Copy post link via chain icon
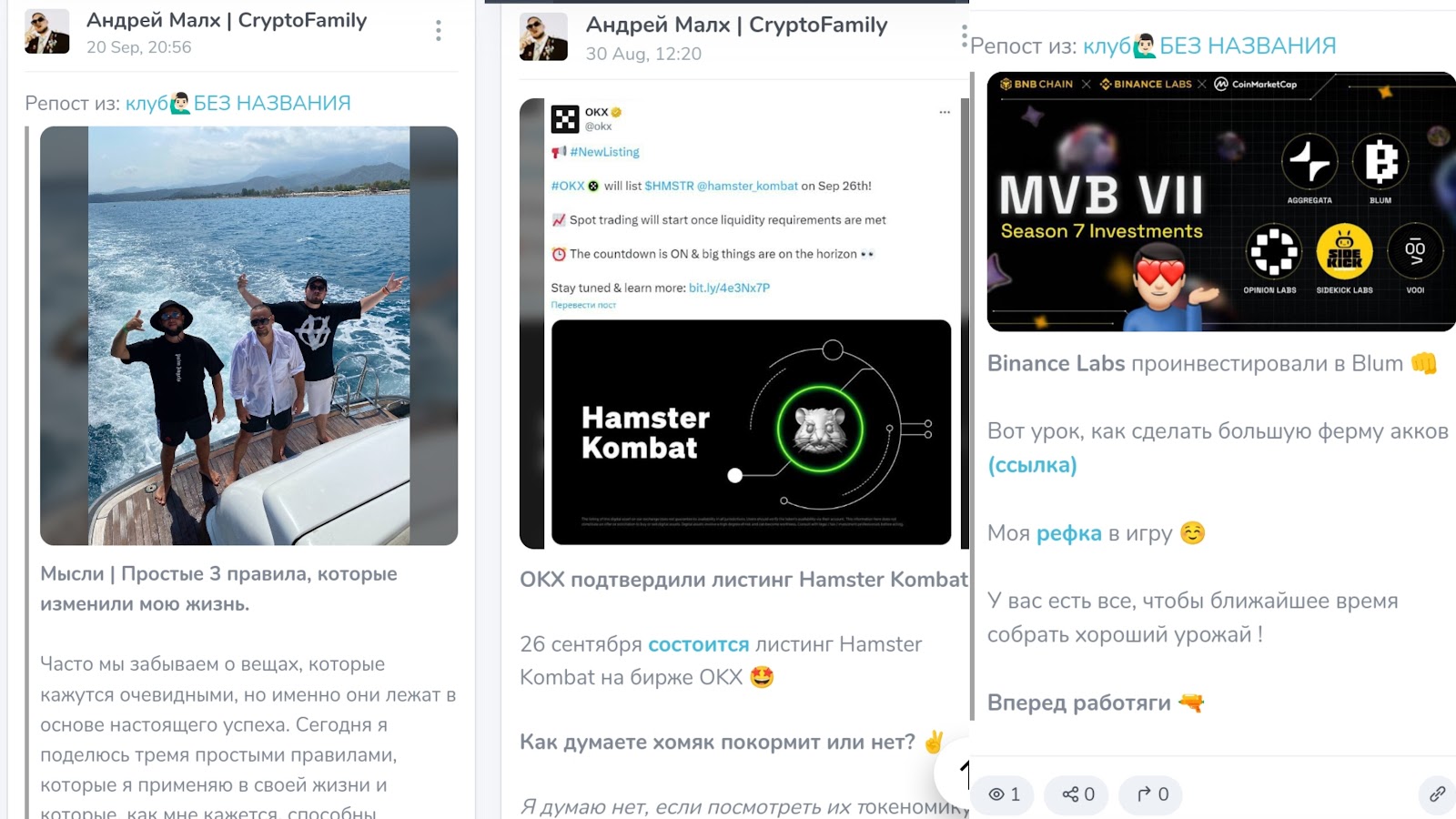1456x819 pixels. pyautogui.click(x=1438, y=794)
